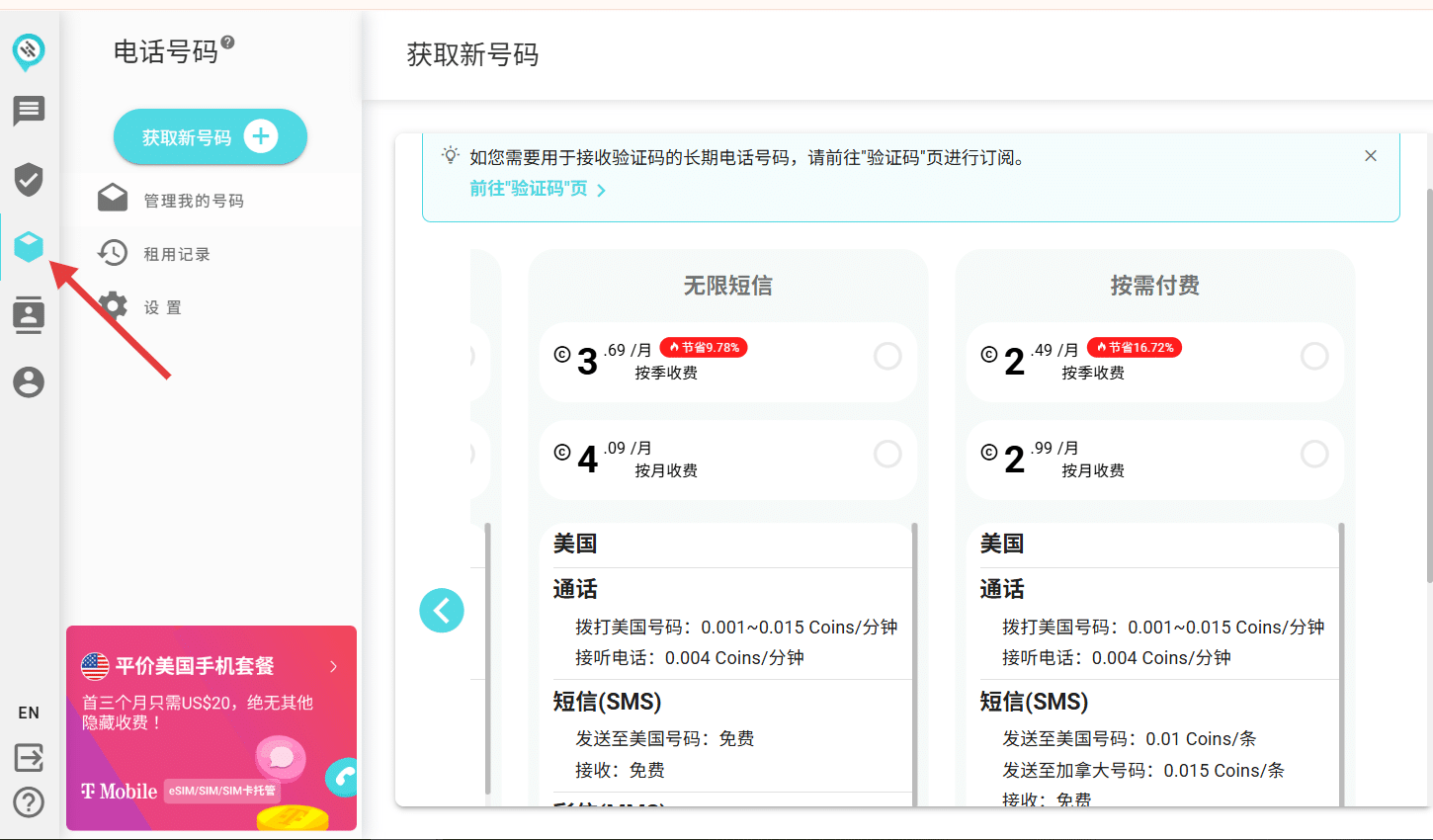Select 按需付费 2.99/月 monthly plan radio
The height and width of the screenshot is (840, 1433).
[1314, 454]
